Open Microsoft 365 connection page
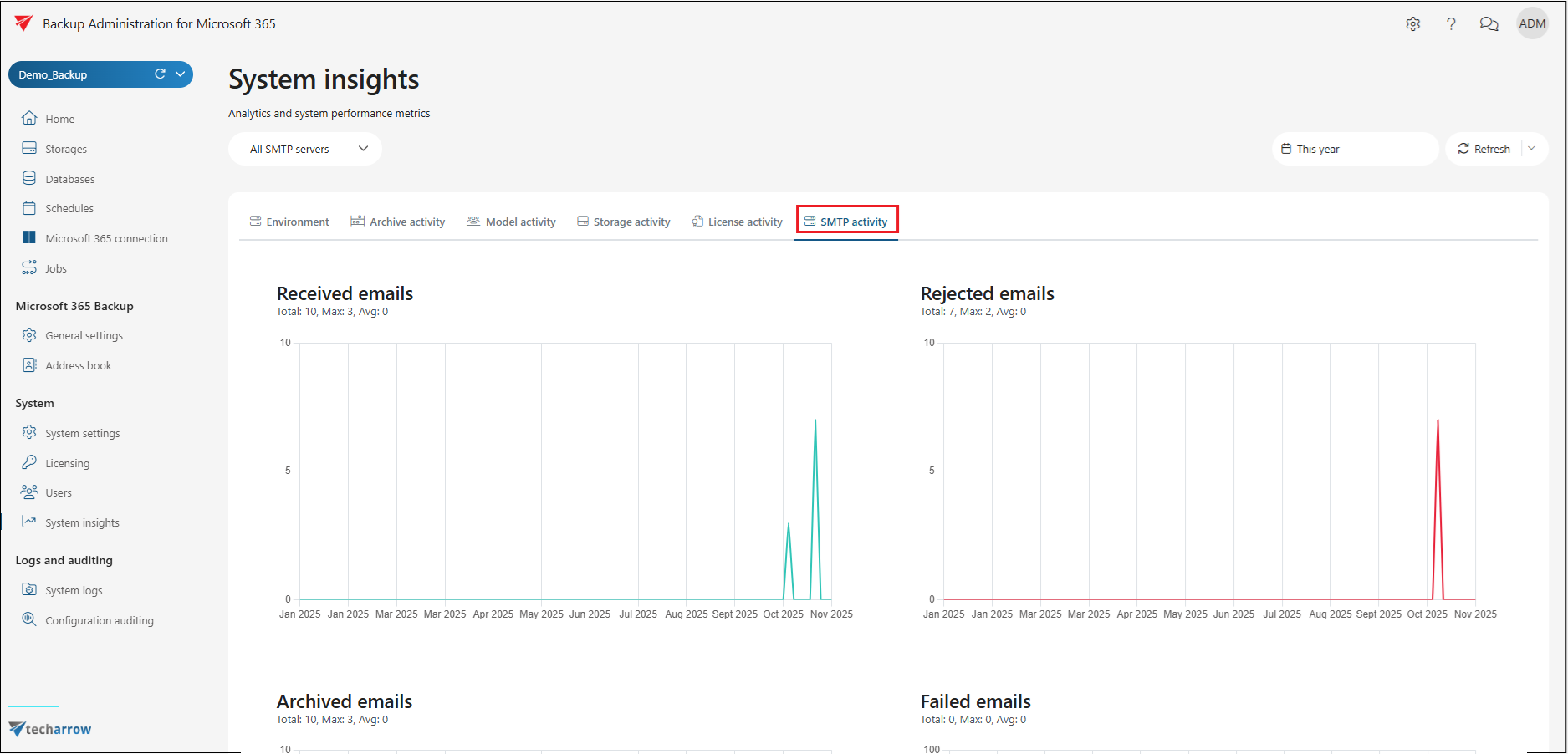This screenshot has width=1568, height=754. [106, 238]
